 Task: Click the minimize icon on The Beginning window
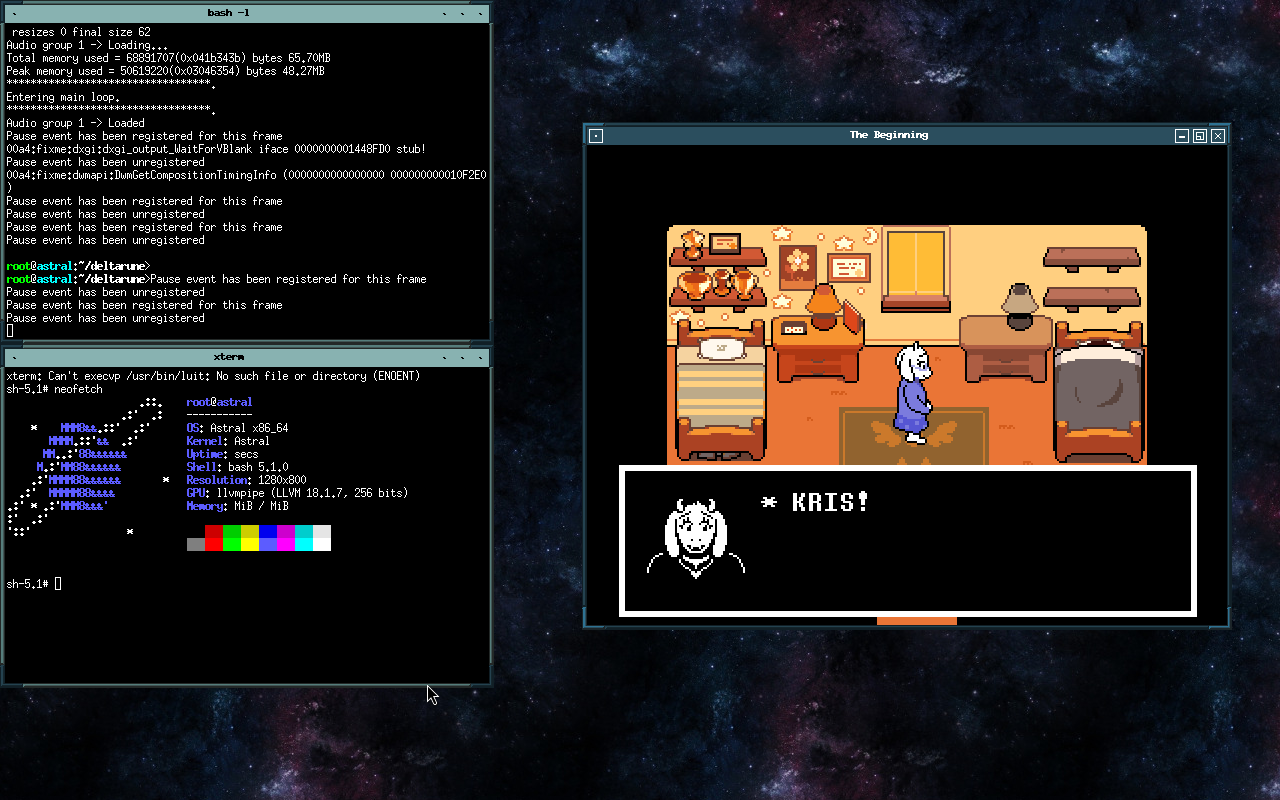(1181, 135)
